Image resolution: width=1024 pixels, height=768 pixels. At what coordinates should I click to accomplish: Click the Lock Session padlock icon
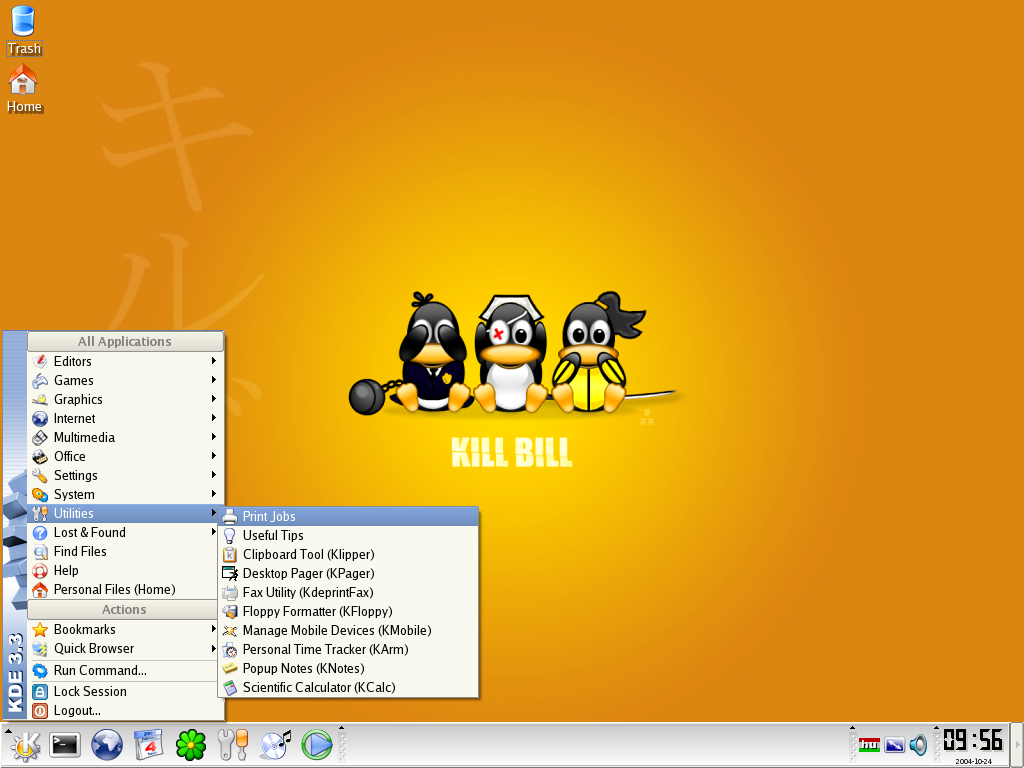40,691
